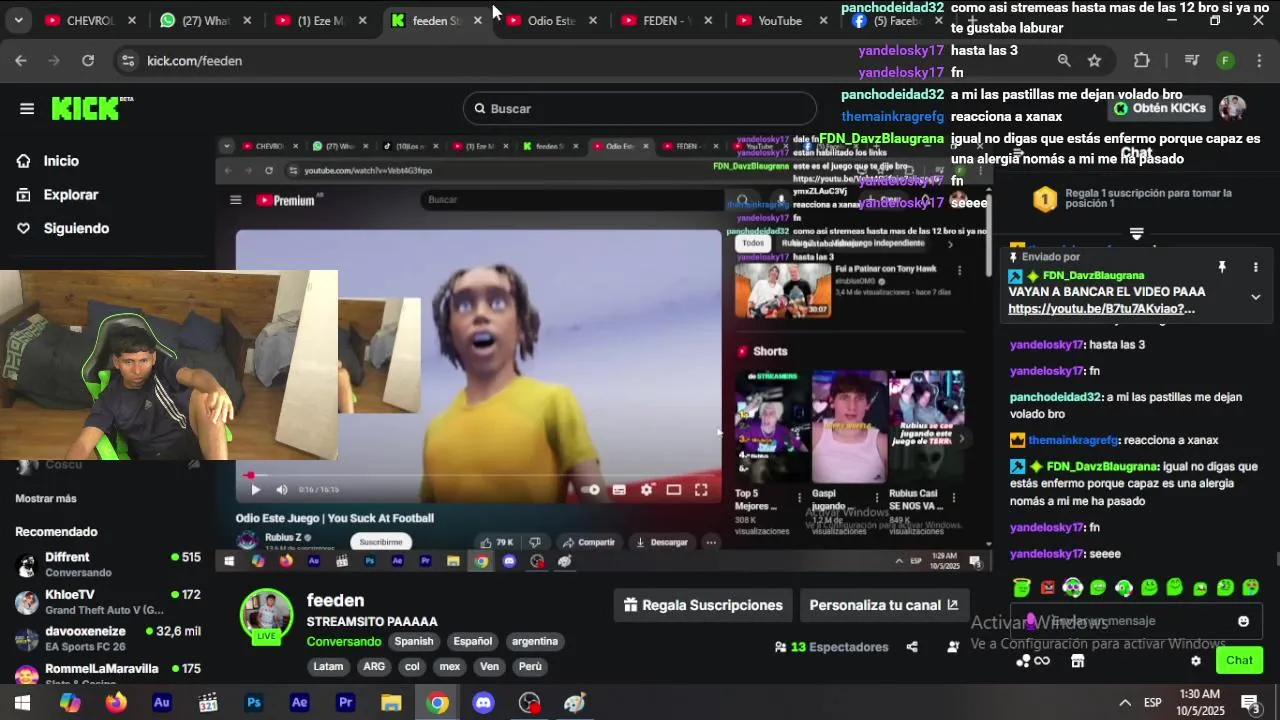The image size is (1280, 720).
Task: Expand the pinned chat message chevron
Action: tap(1256, 297)
